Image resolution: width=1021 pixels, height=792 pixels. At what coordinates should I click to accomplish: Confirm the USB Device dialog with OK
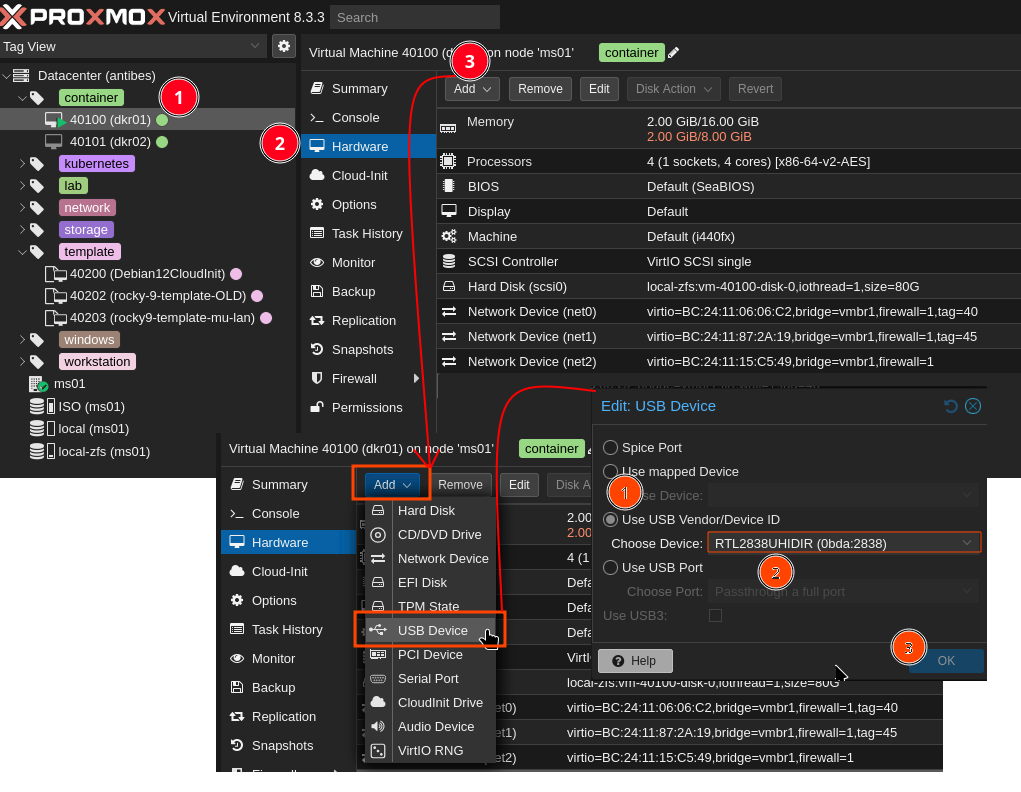point(946,661)
